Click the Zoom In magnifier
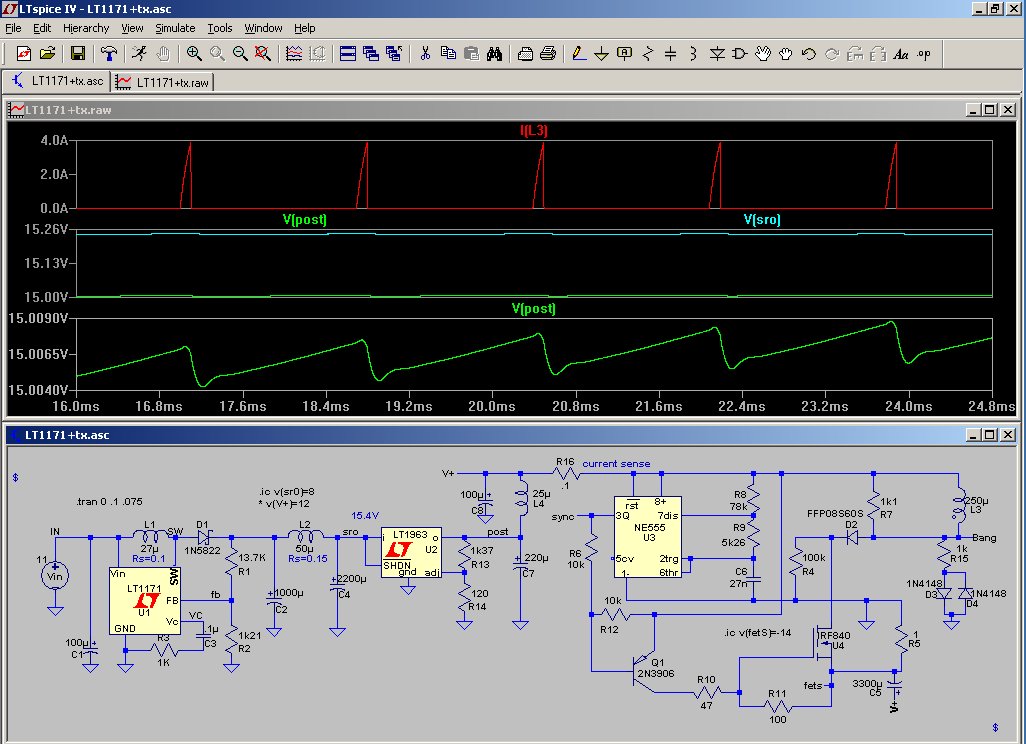Viewport: 1026px width, 744px height. click(194, 54)
